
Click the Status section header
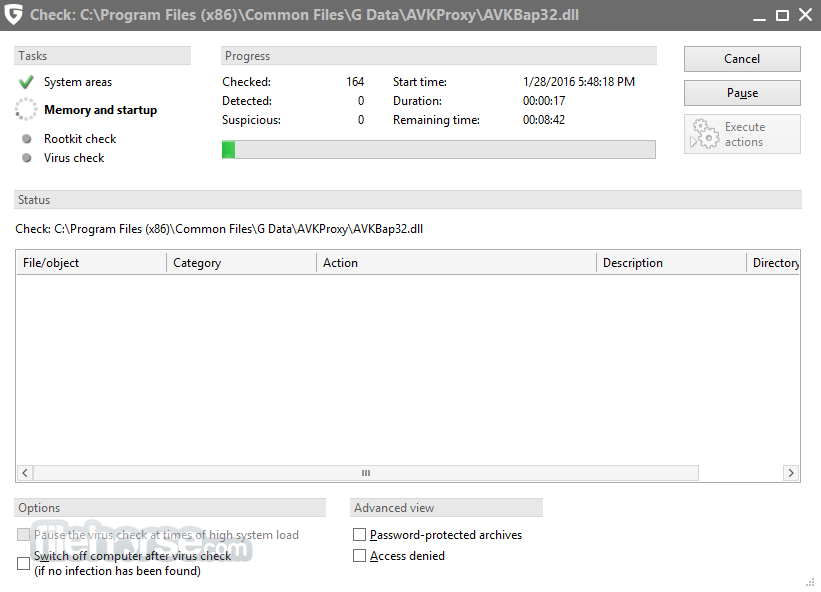click(x=408, y=200)
